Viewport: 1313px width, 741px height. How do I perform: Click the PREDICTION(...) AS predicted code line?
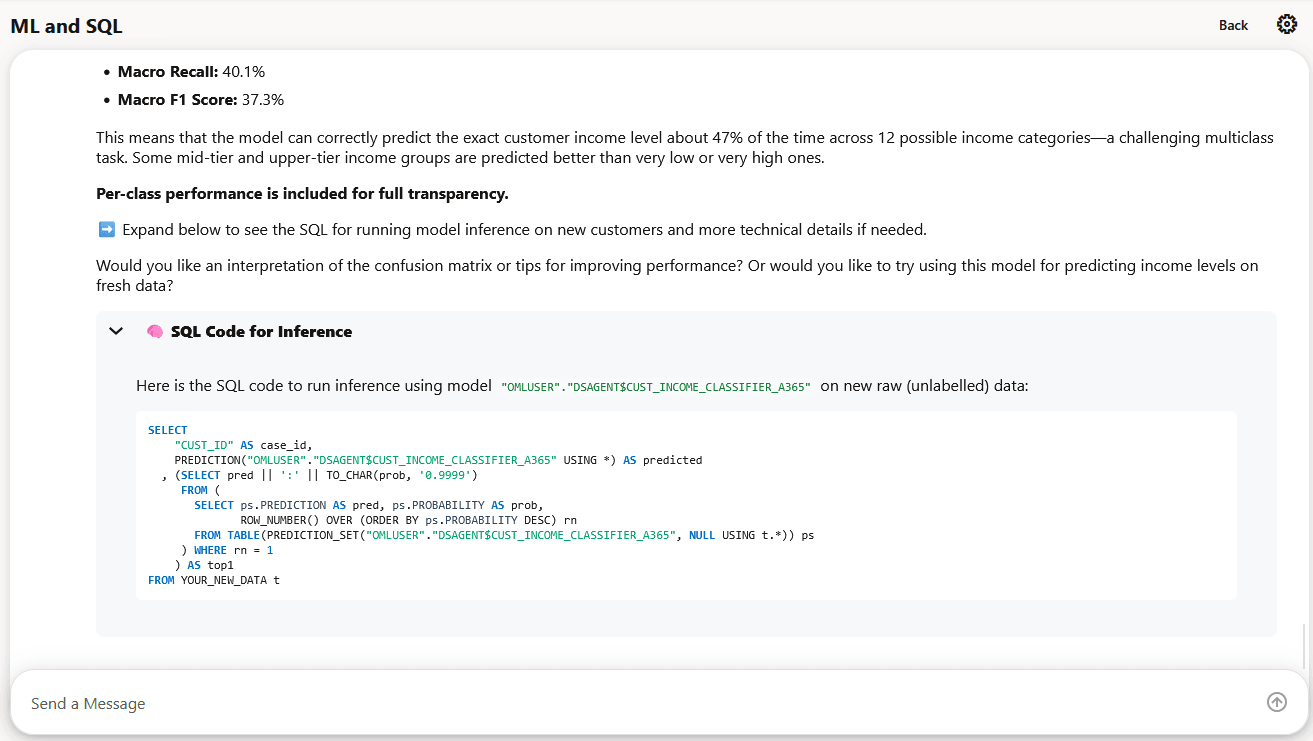pyautogui.click(x=438, y=460)
